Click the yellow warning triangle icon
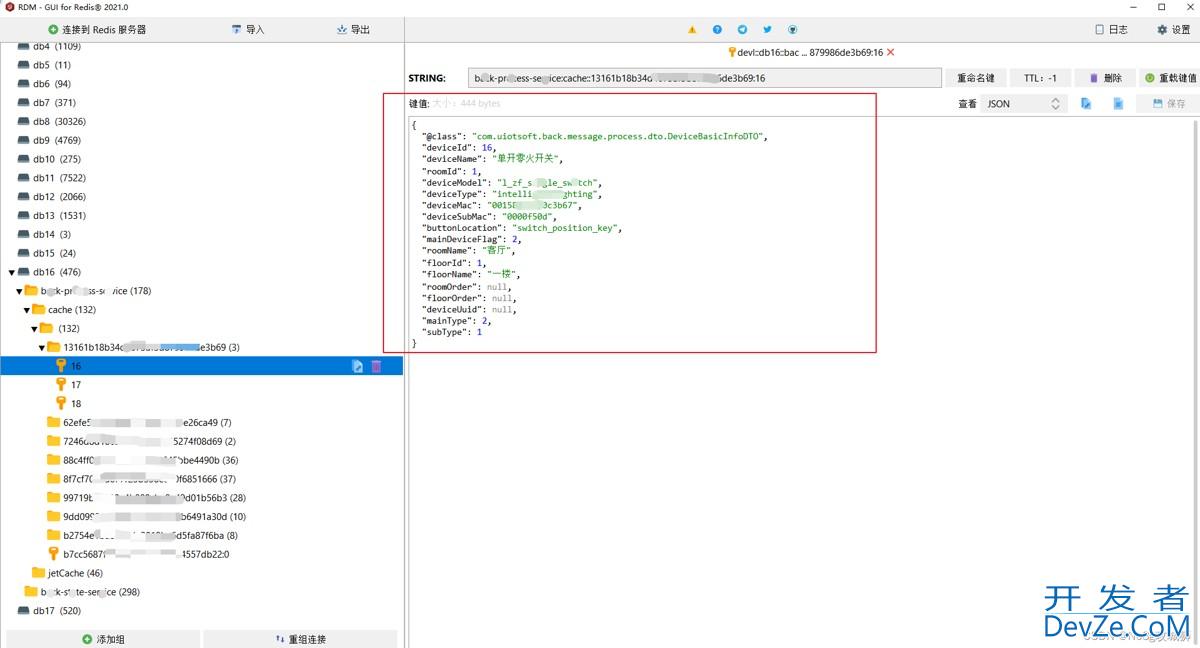The image size is (1200, 648). pos(692,30)
